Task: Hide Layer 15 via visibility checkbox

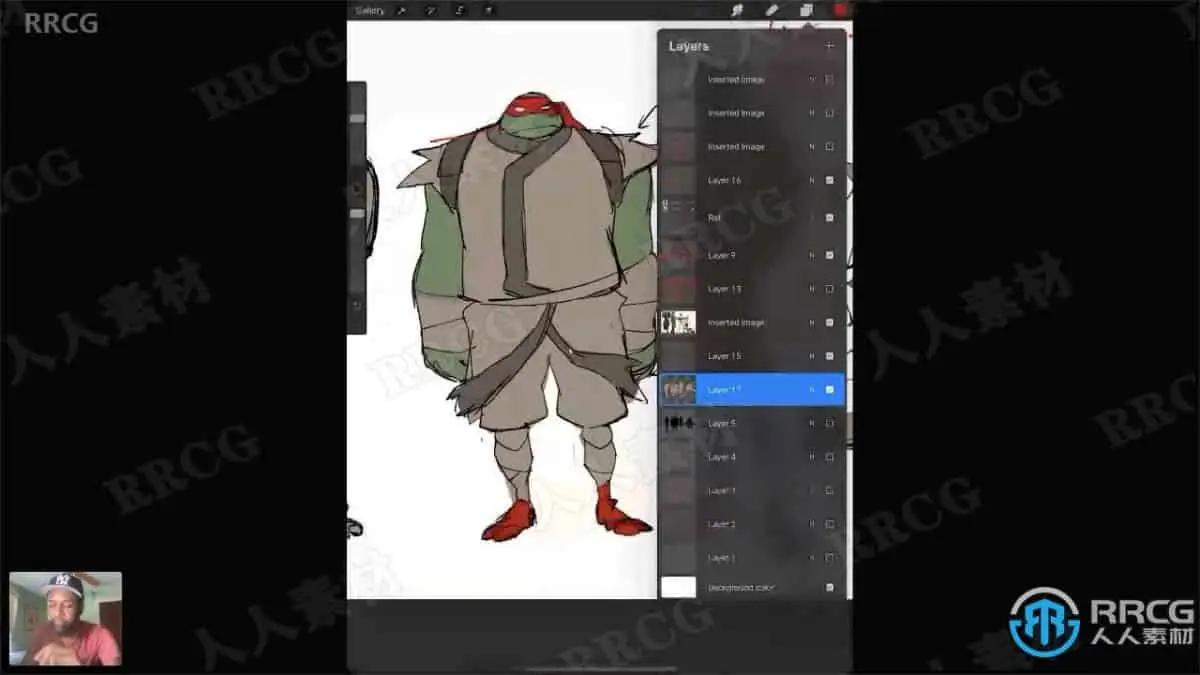Action: (829, 356)
